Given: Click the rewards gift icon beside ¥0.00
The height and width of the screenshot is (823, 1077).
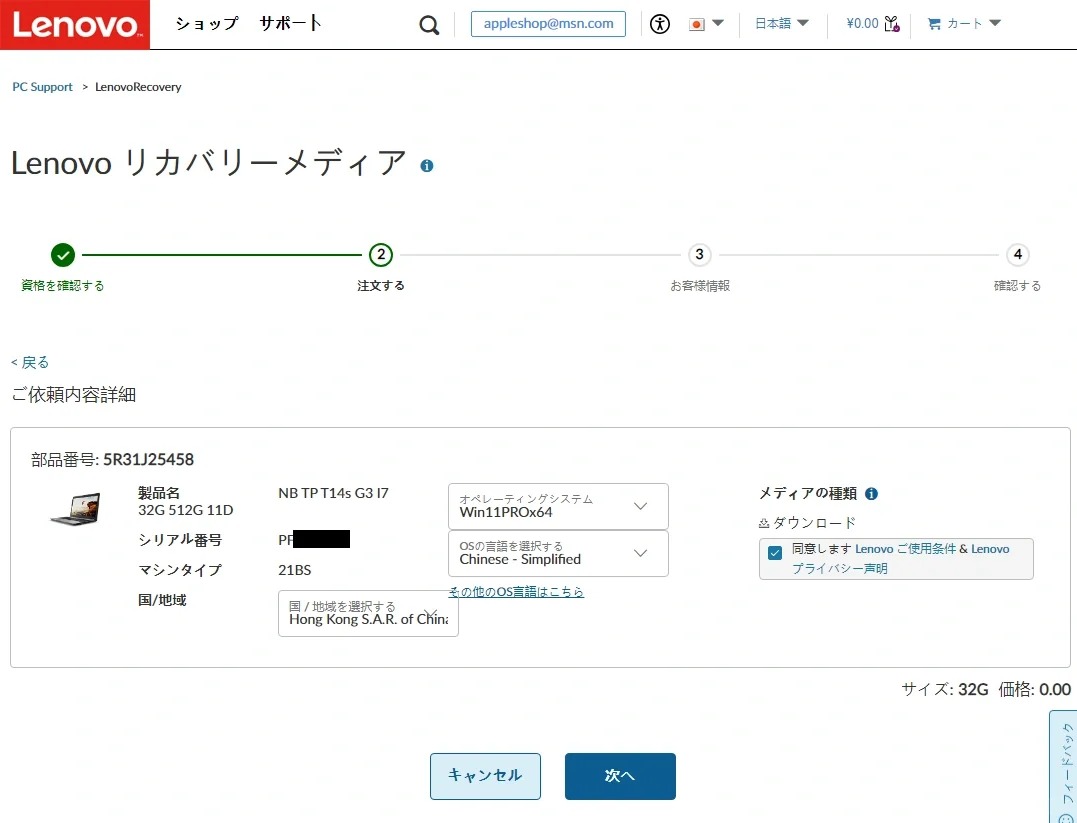Looking at the screenshot, I should coord(892,24).
